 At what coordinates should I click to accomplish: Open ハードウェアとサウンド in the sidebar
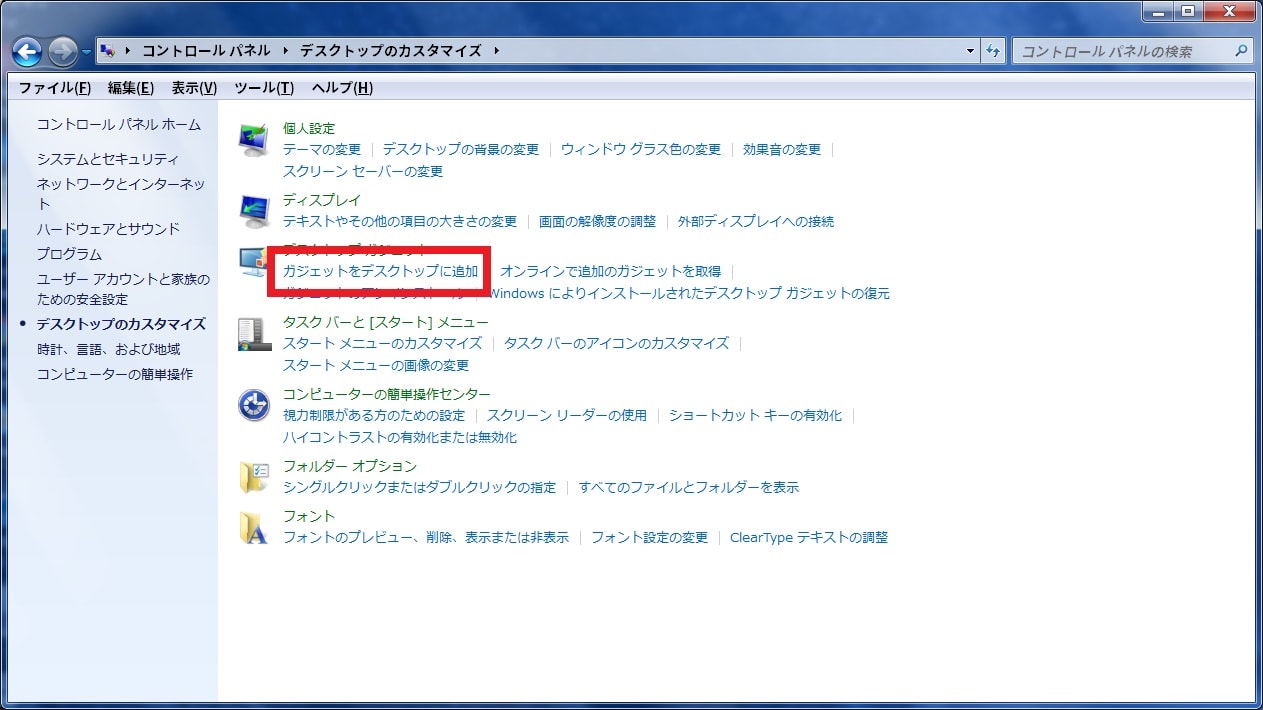(108, 229)
